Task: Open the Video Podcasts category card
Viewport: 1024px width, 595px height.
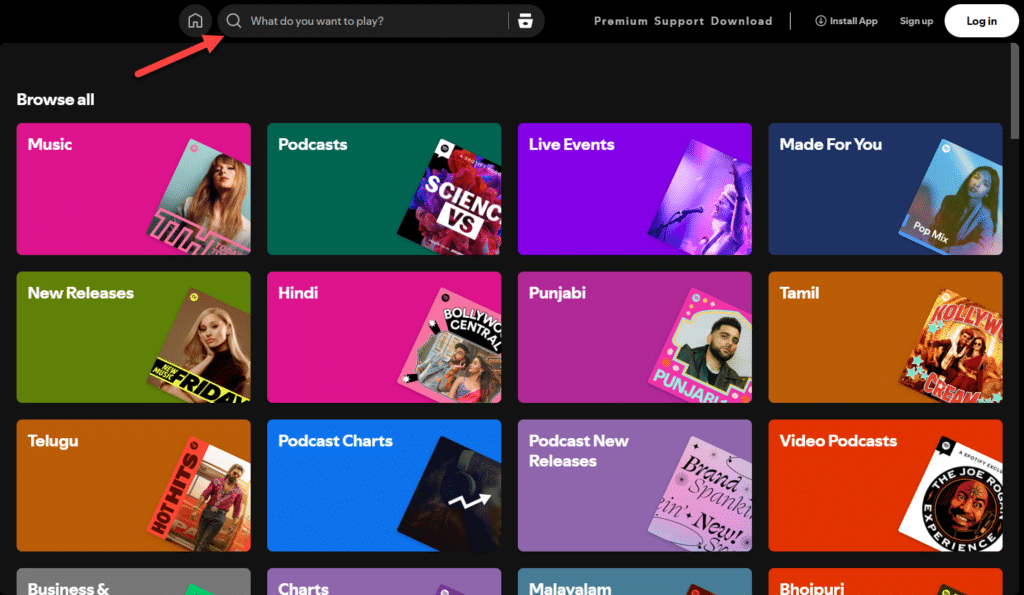Action: coord(885,485)
